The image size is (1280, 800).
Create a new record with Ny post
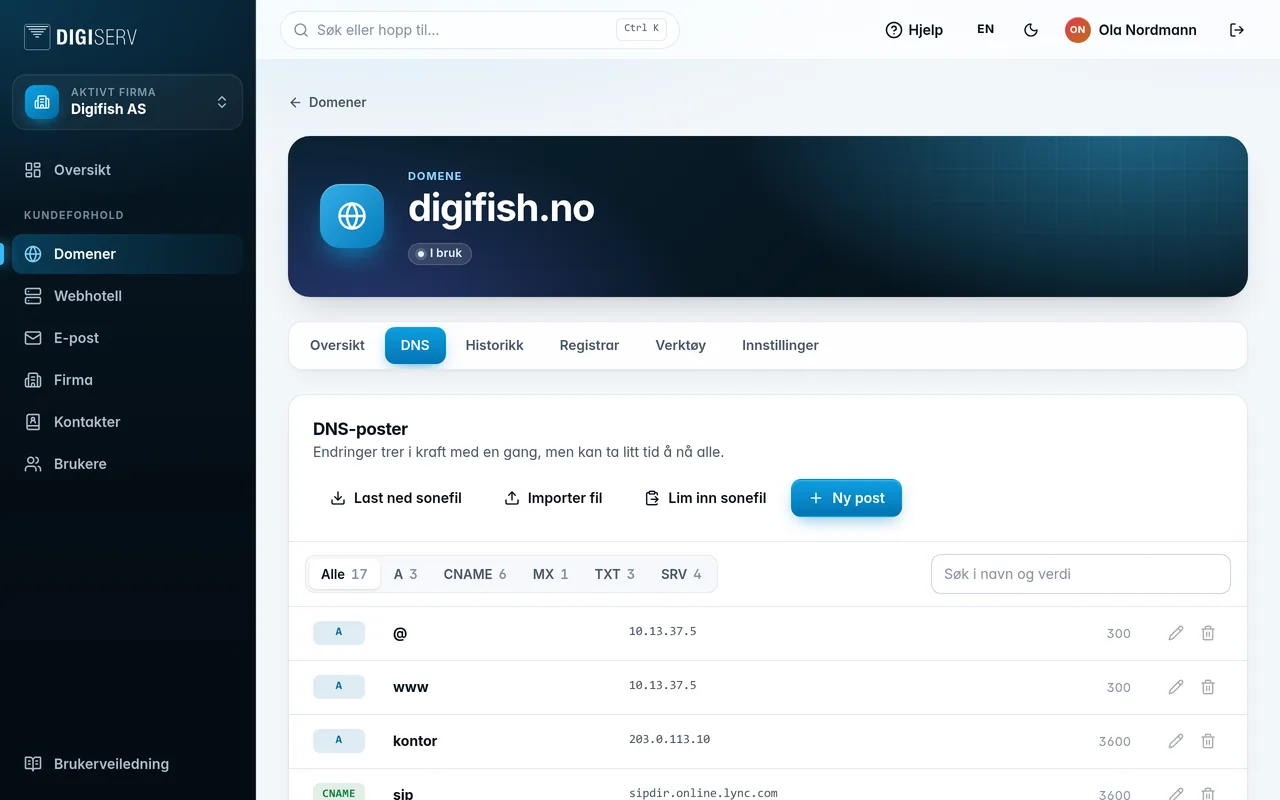(x=846, y=498)
